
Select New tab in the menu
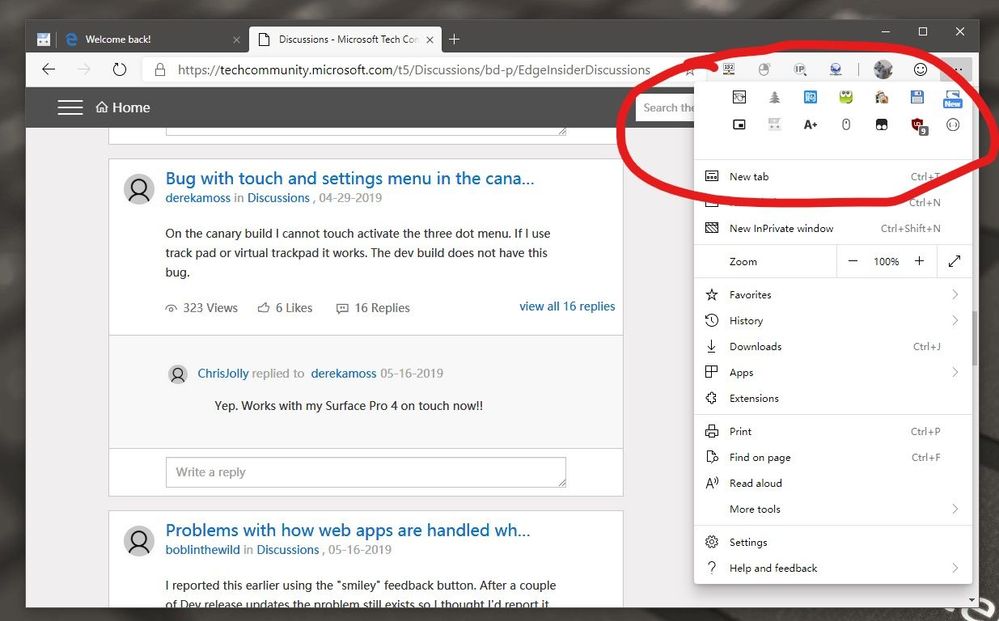tap(833, 176)
